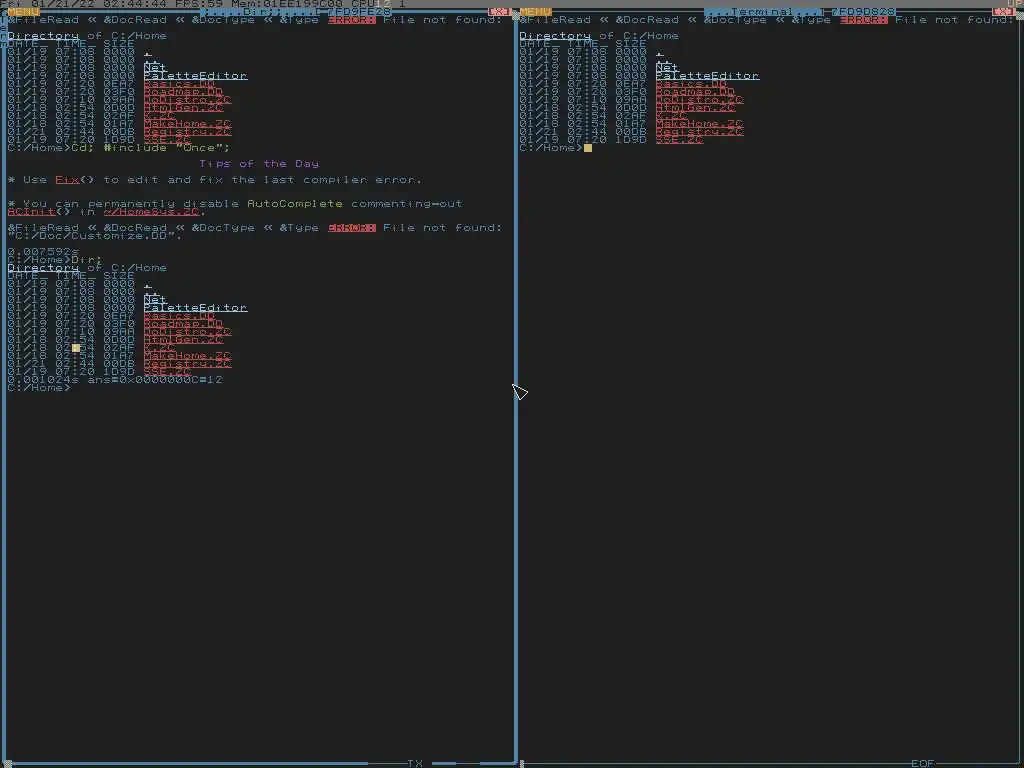The height and width of the screenshot is (768, 1024).
Task: Open MENU in the Terminal window
Action: (x=536, y=12)
